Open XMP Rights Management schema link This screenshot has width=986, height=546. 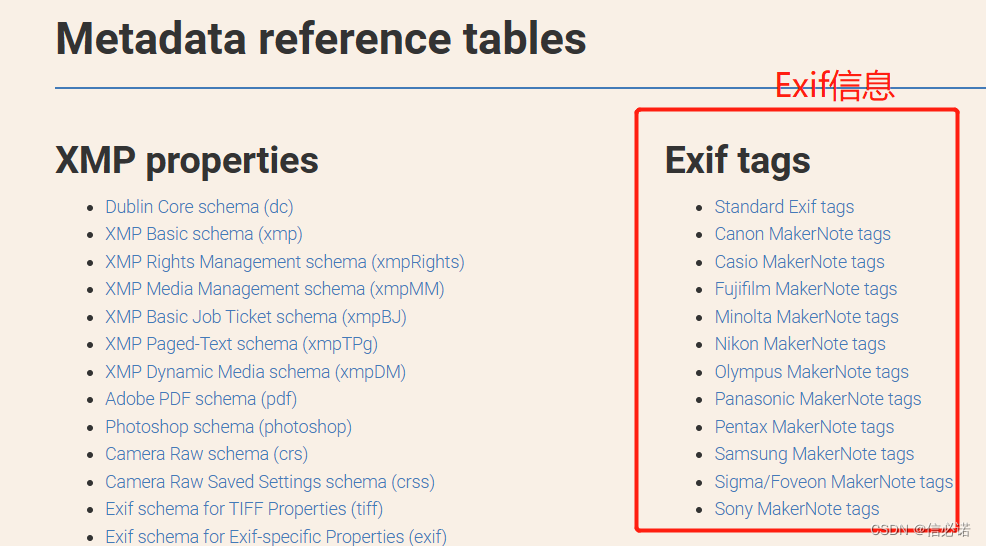(285, 262)
